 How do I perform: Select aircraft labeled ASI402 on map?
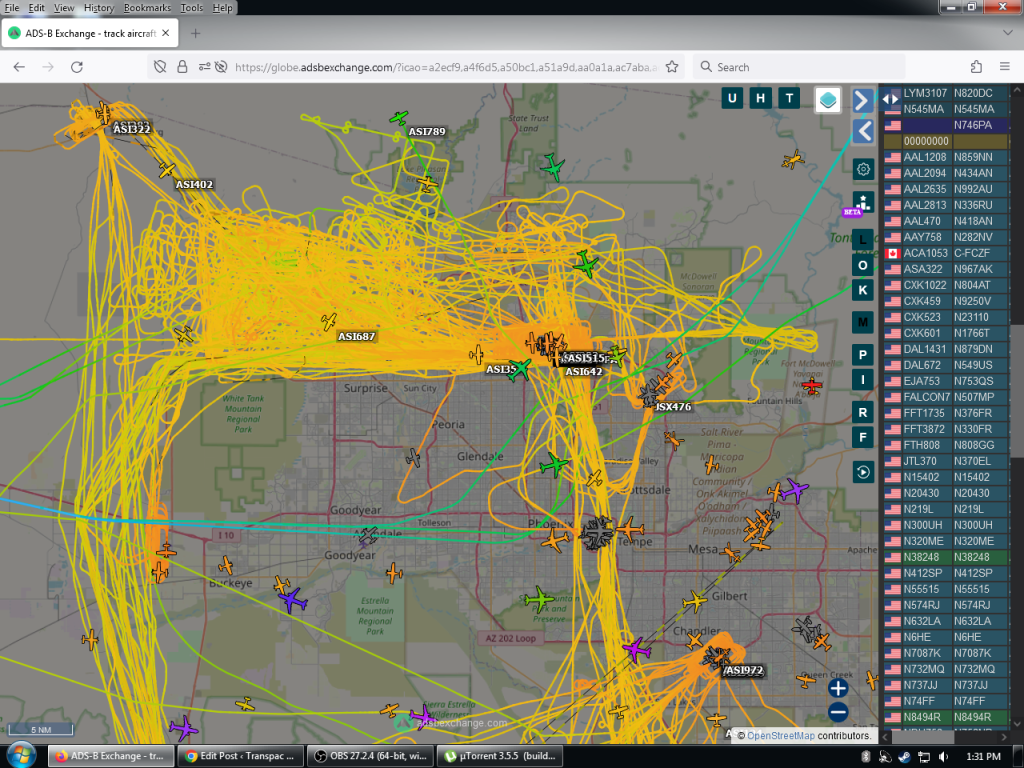pos(167,170)
